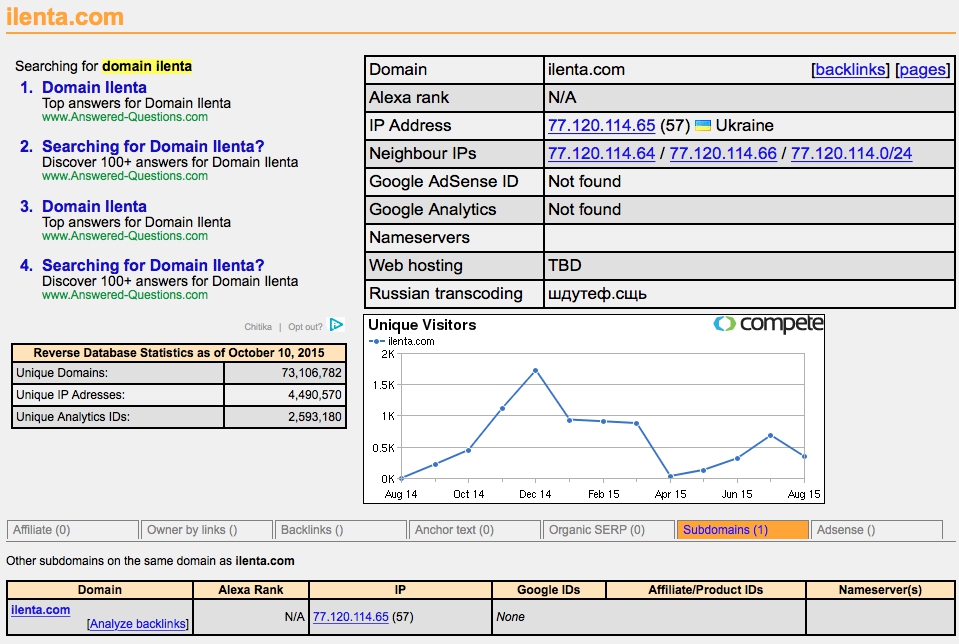The image size is (959, 644).
Task: Click IP address 77.120.114.65 in the info table
Action: [x=601, y=126]
